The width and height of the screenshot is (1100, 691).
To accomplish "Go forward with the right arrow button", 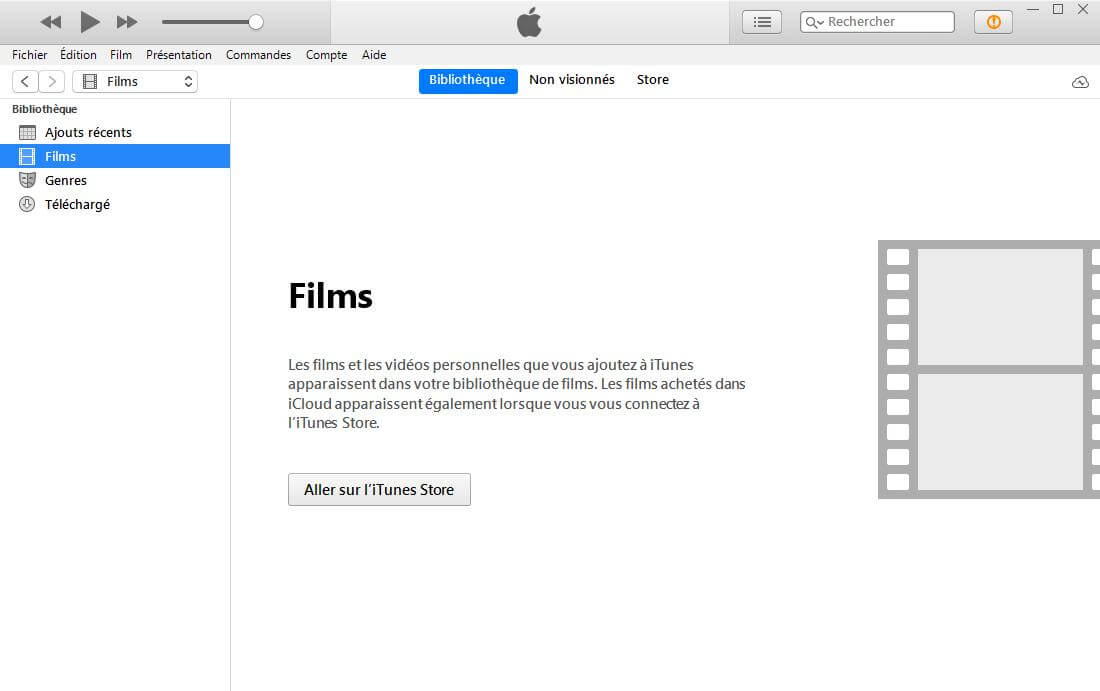I will (52, 81).
